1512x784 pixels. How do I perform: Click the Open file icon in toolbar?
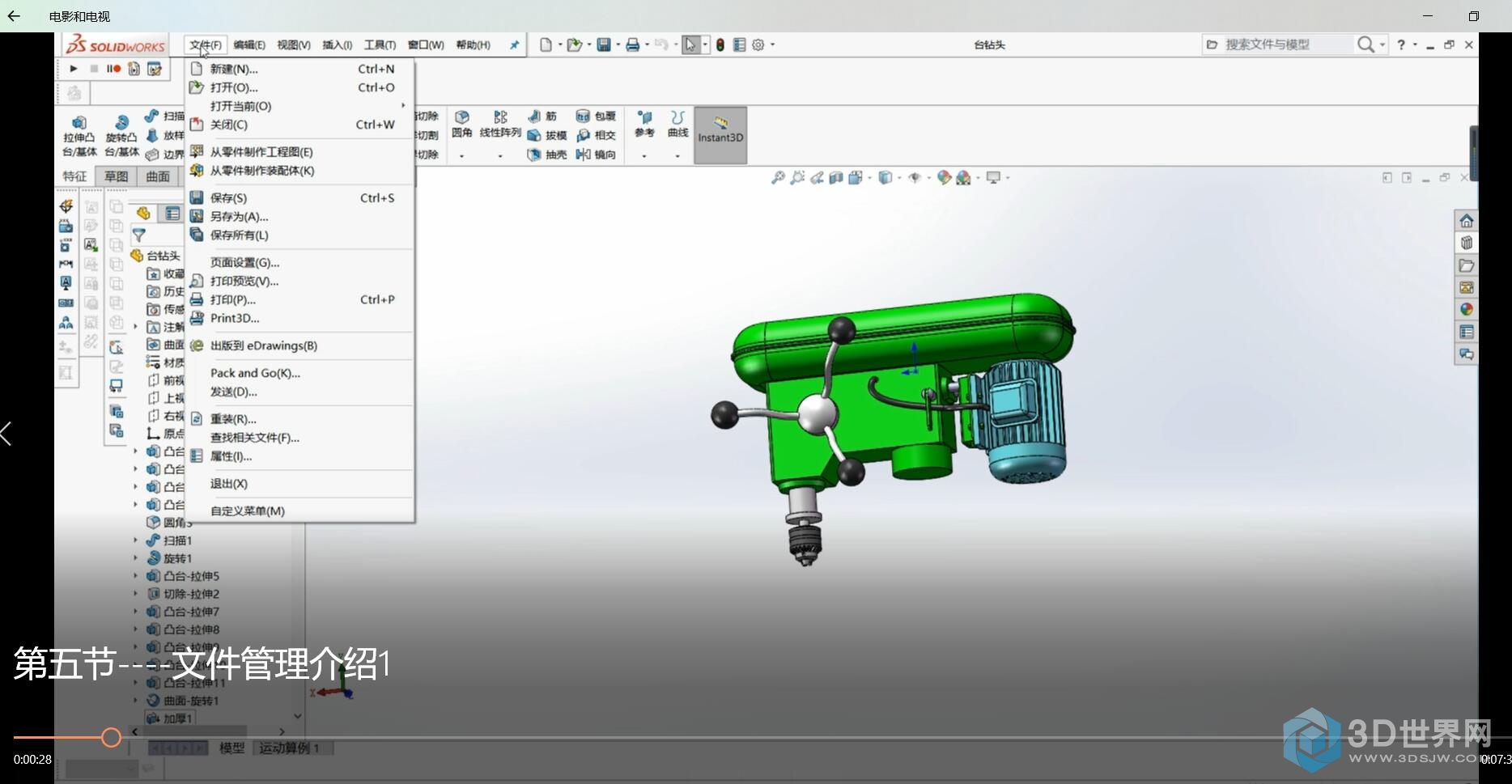[574, 44]
